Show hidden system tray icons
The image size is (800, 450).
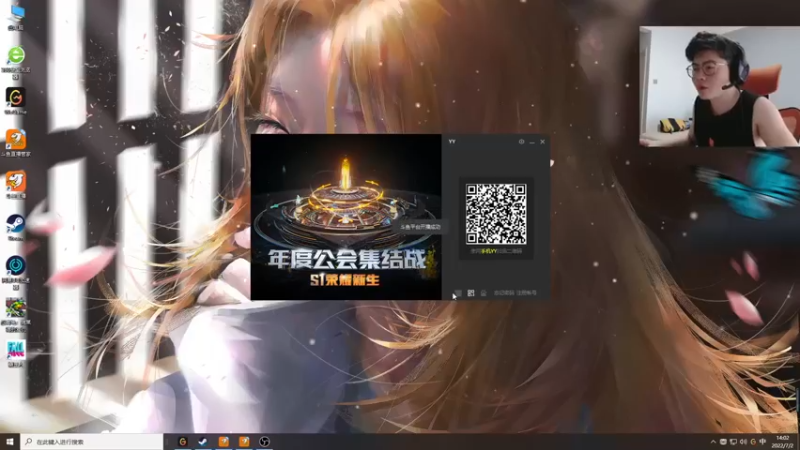pos(713,442)
